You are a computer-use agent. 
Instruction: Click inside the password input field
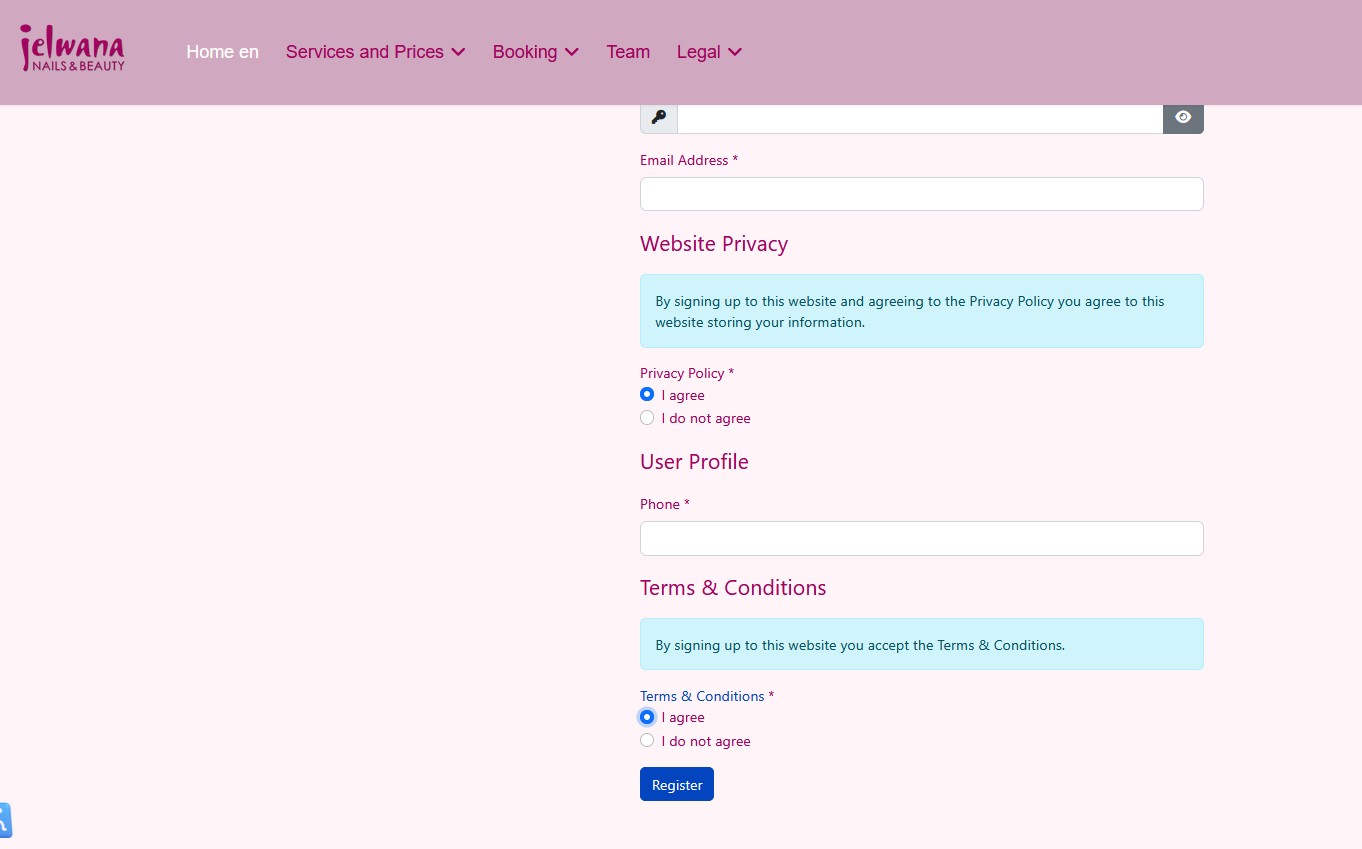[920, 117]
